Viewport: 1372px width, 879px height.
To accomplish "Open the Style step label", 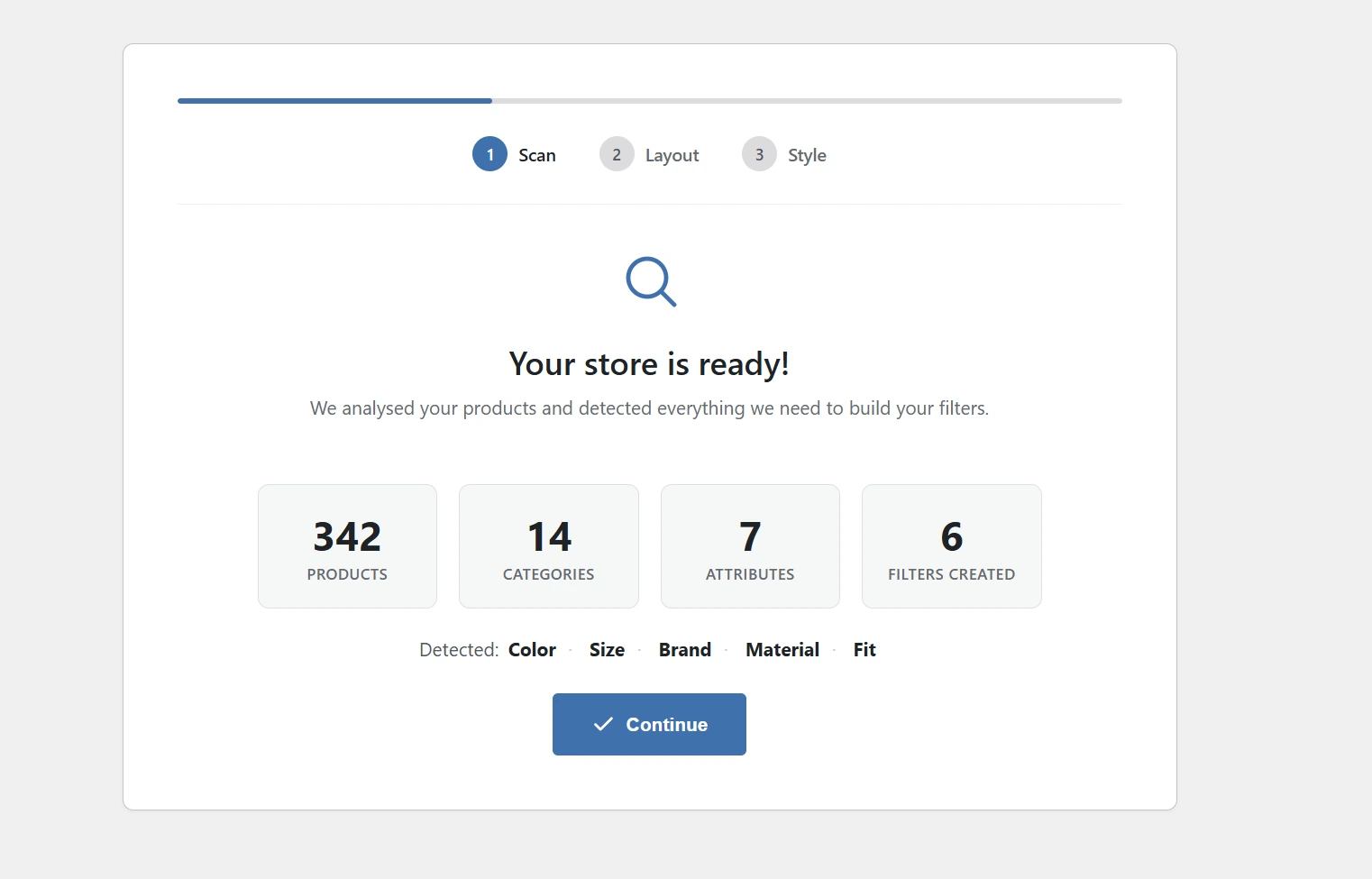I will coord(807,155).
